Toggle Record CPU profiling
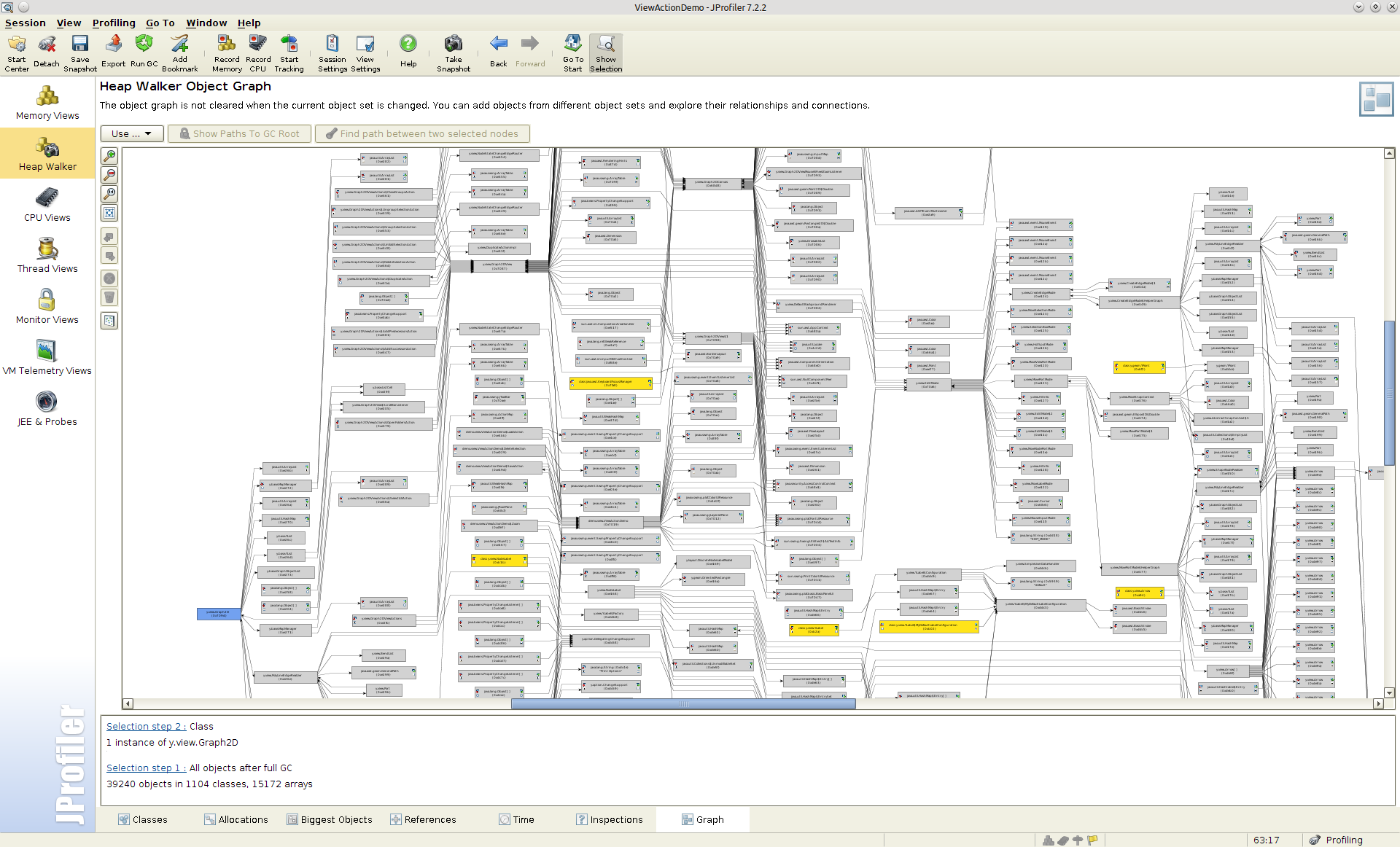 tap(257, 51)
